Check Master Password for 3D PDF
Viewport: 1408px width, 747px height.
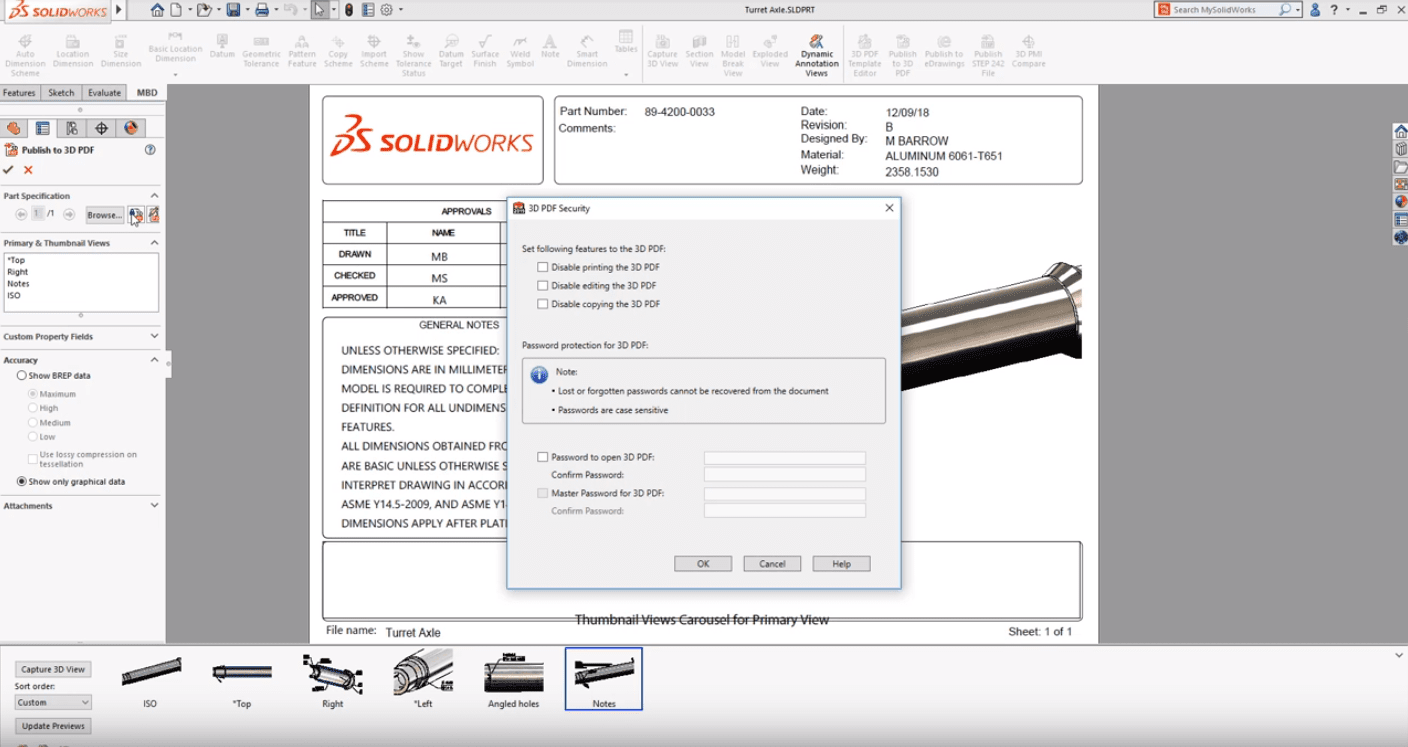point(543,493)
